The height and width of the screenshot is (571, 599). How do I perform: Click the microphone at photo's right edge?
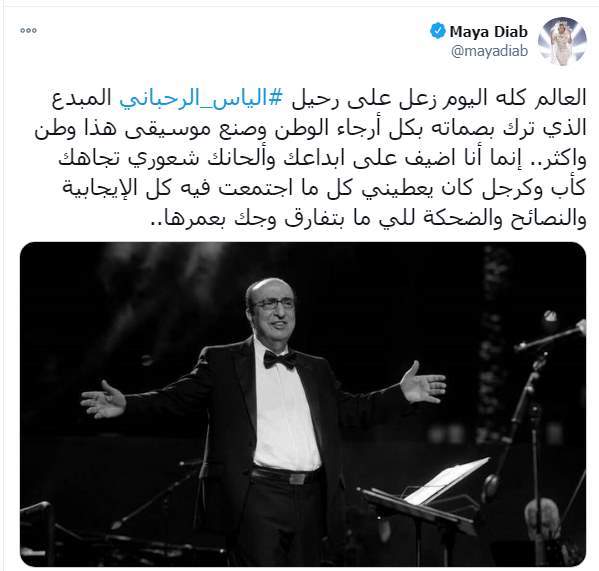click(552, 335)
